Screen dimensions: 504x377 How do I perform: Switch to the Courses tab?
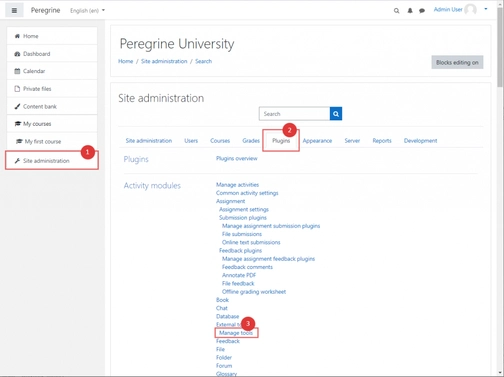click(220, 141)
